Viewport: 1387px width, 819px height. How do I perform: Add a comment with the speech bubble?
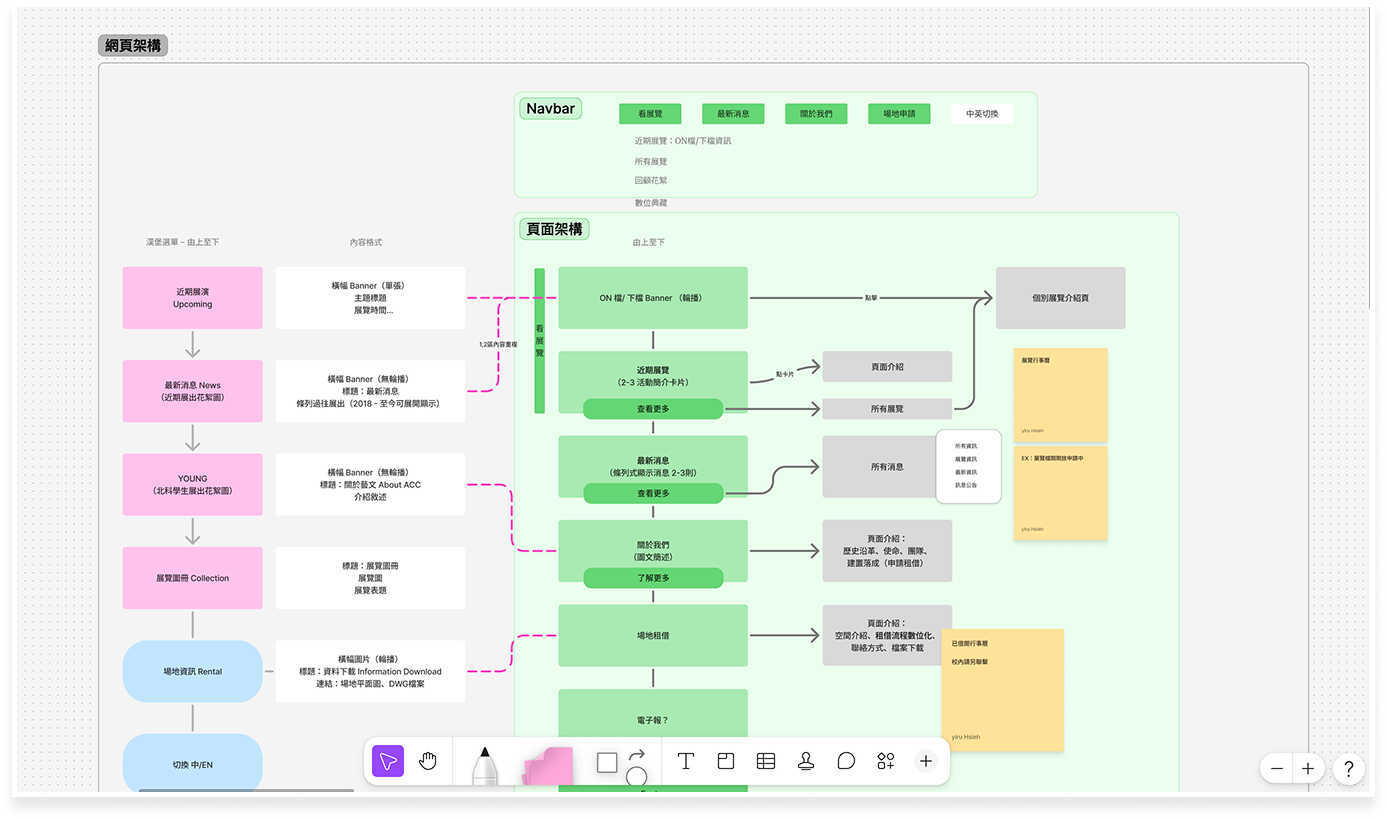846,762
